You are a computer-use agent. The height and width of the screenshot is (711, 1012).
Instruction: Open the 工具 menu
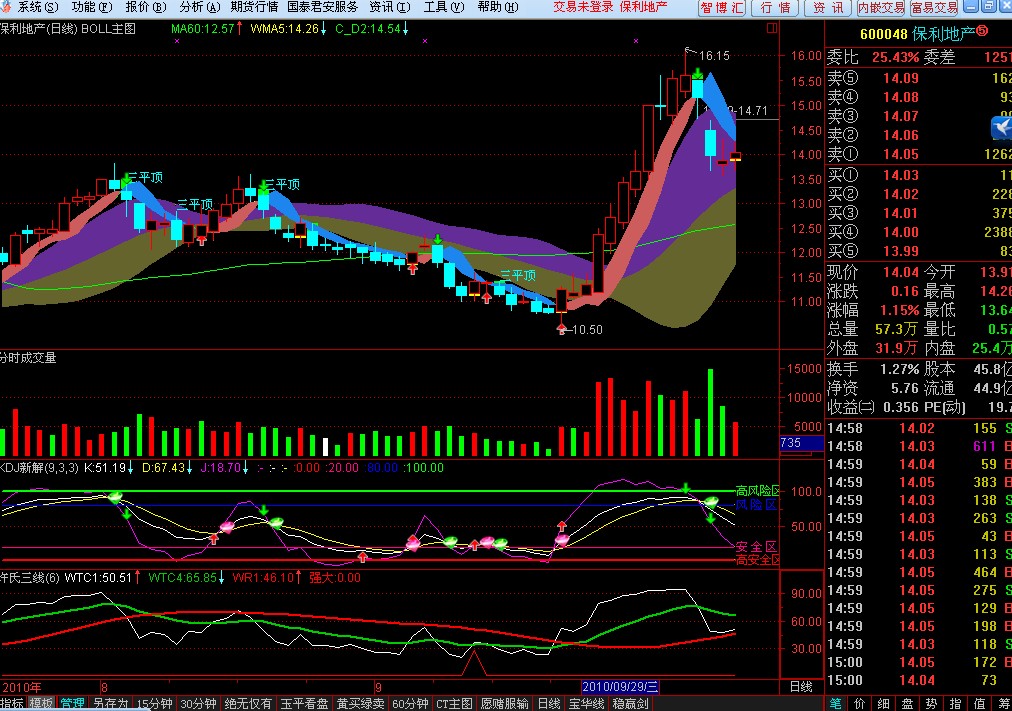[444, 7]
